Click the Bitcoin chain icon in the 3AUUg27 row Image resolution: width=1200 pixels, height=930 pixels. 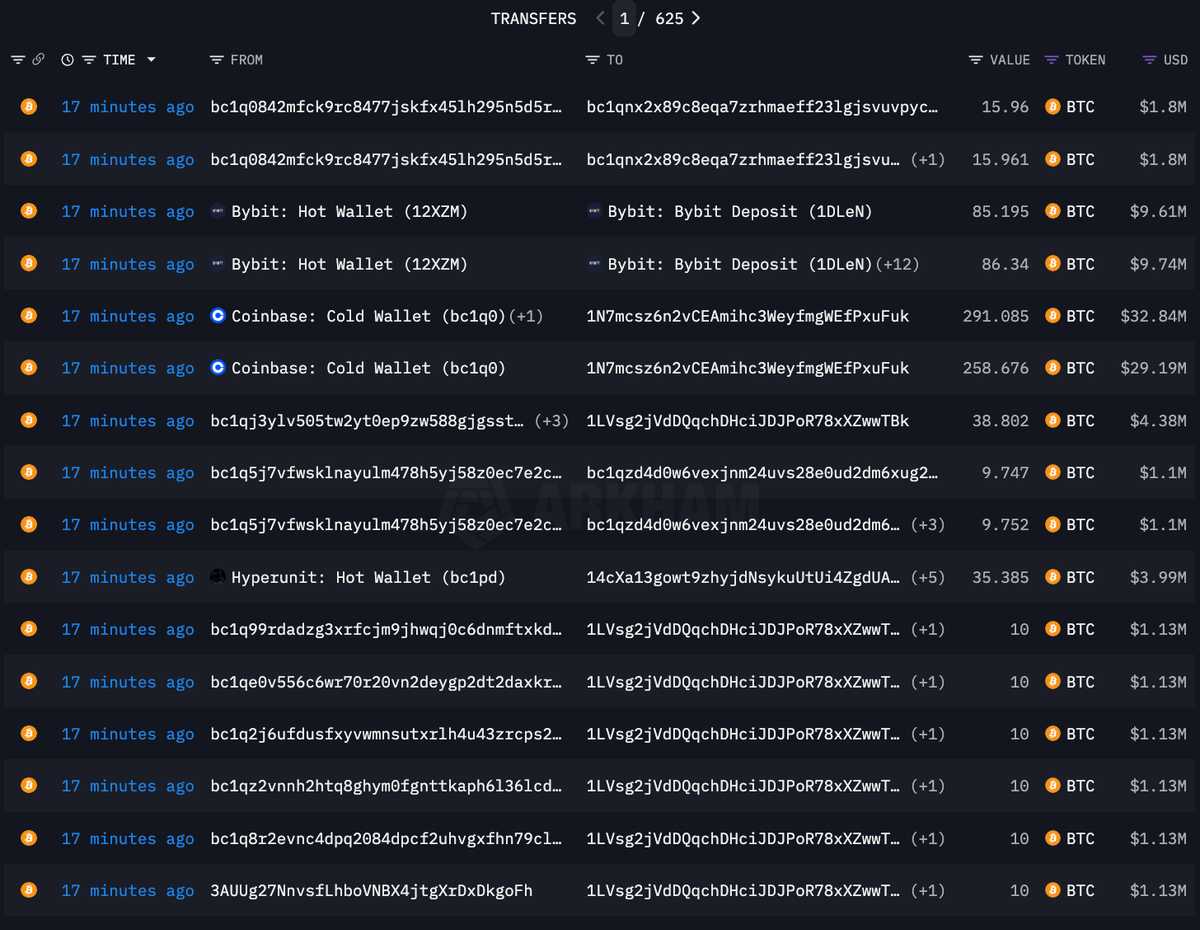pos(29,889)
